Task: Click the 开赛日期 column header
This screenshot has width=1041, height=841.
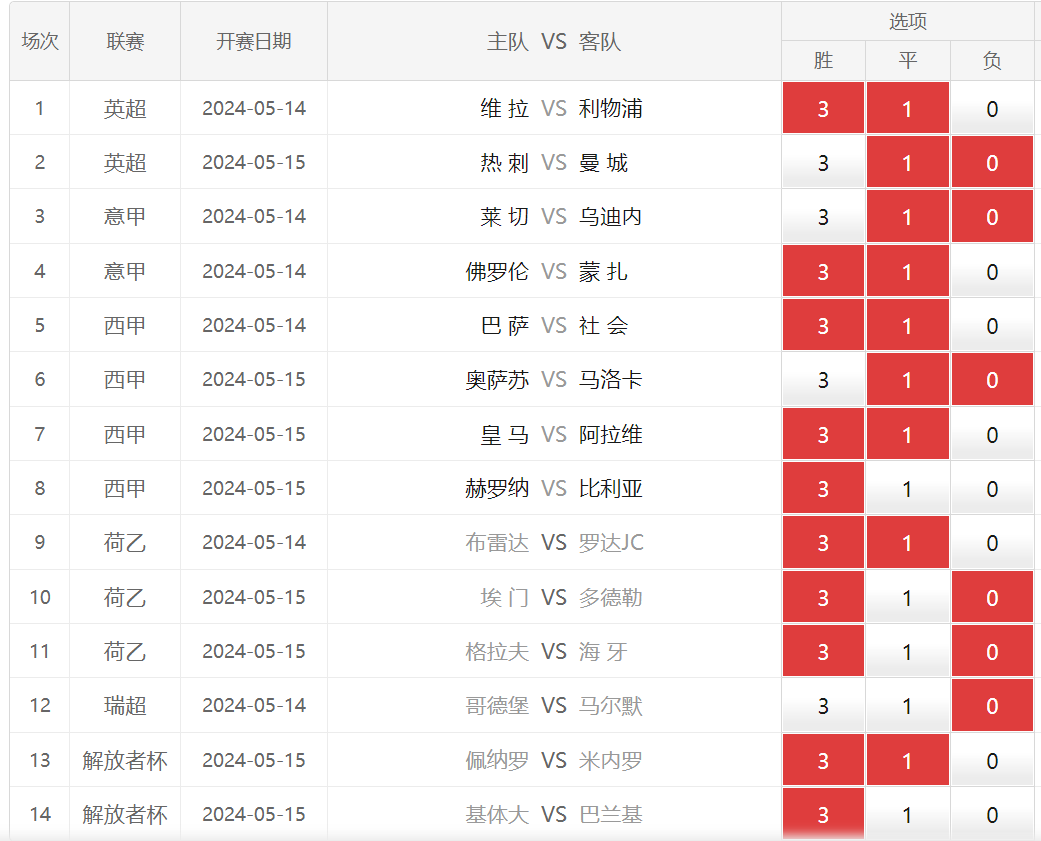Action: pyautogui.click(x=254, y=41)
